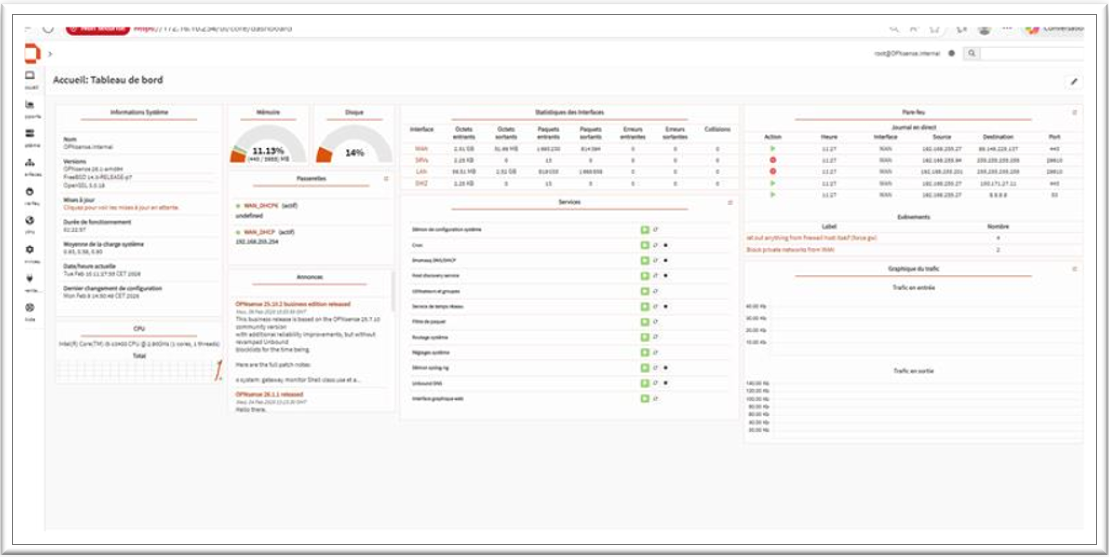Open the Accueil (lobby) sidebar icon
The width and height of the screenshot is (1109, 557).
[x=30, y=76]
